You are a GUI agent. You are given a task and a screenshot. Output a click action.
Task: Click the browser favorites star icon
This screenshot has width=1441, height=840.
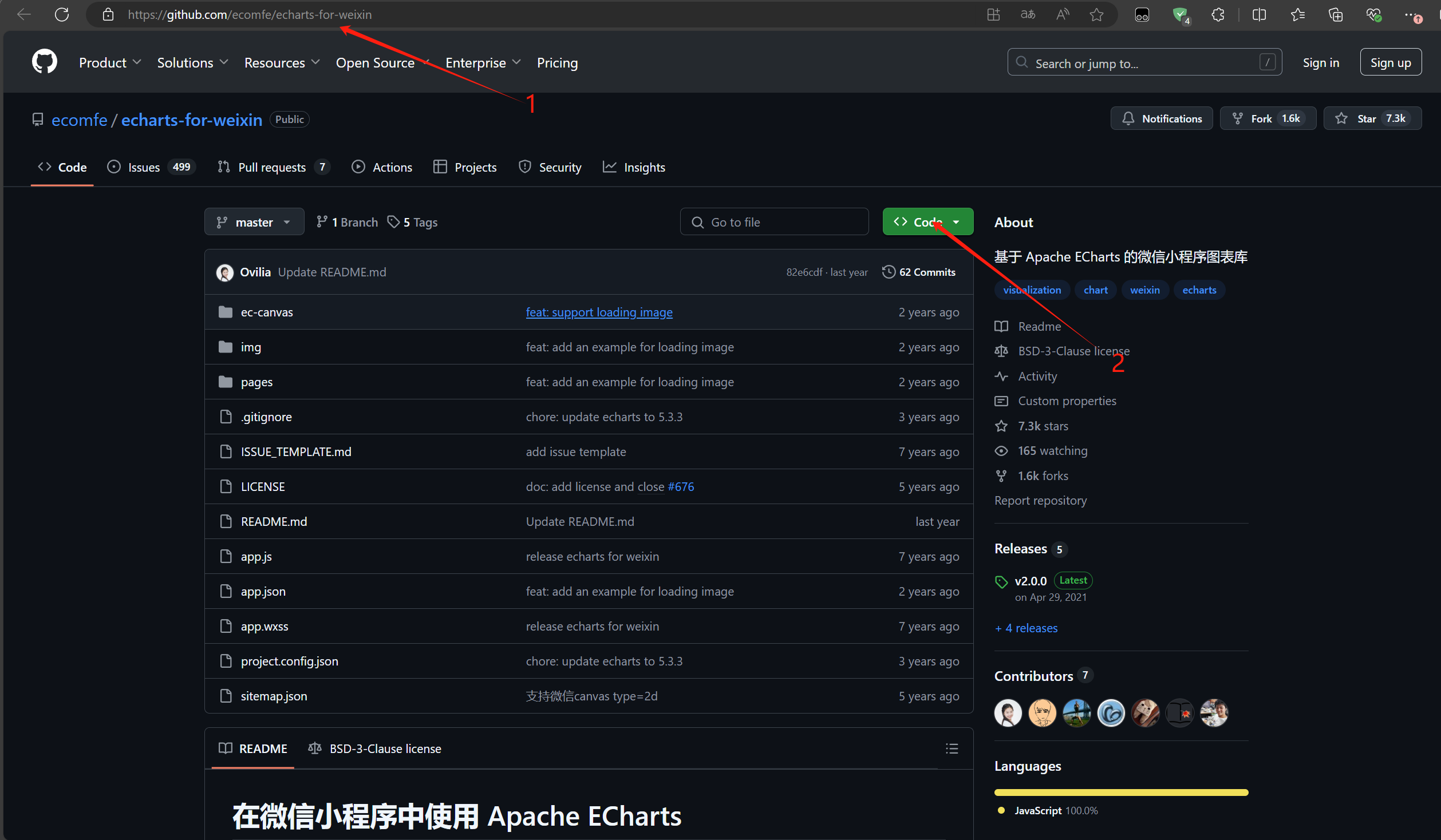click(x=1096, y=15)
